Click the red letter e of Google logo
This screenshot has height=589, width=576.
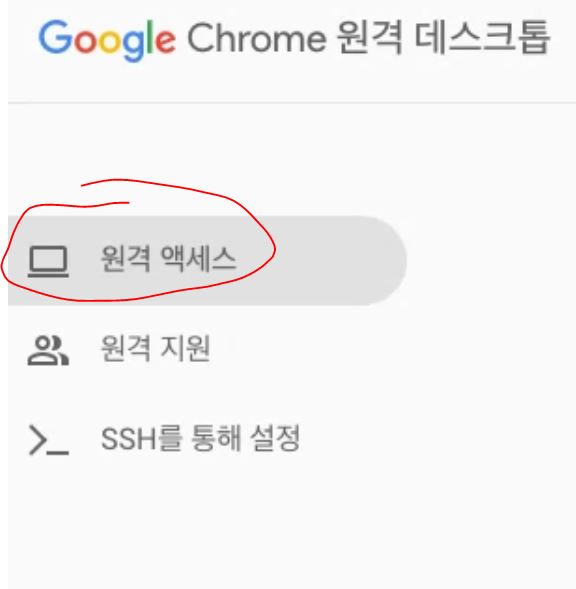[165, 41]
